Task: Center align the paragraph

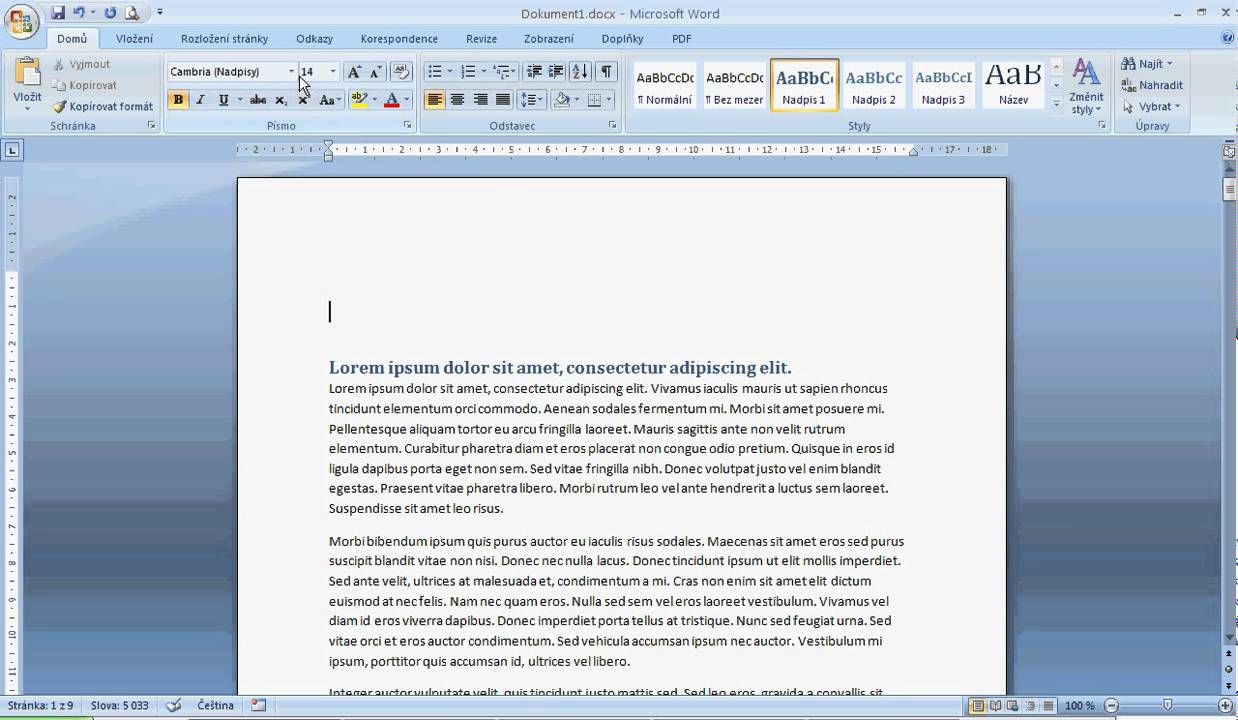Action: (x=457, y=100)
